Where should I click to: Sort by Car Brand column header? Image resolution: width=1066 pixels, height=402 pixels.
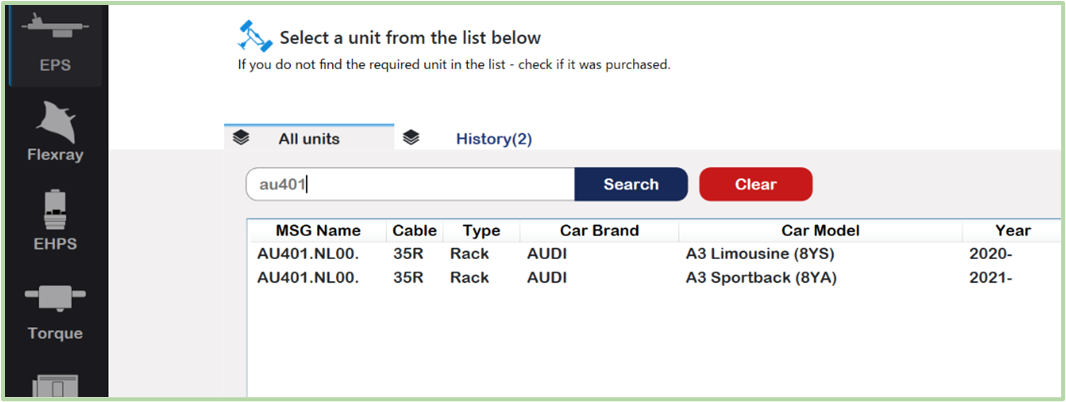tap(599, 230)
